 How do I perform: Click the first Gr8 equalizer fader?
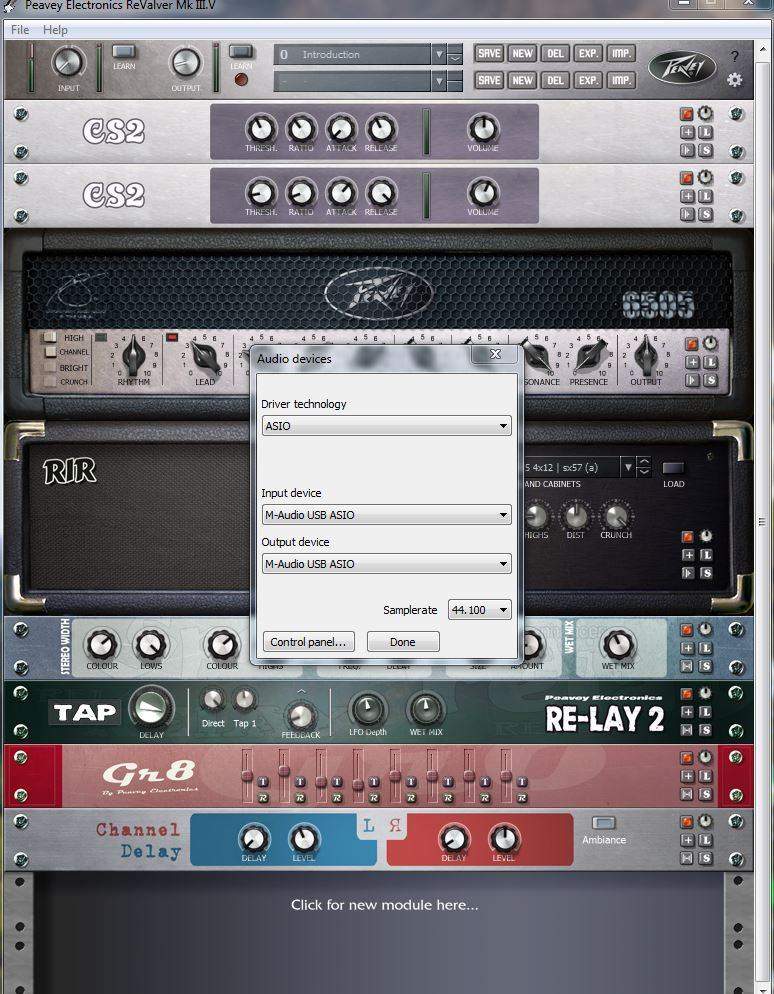coord(247,776)
